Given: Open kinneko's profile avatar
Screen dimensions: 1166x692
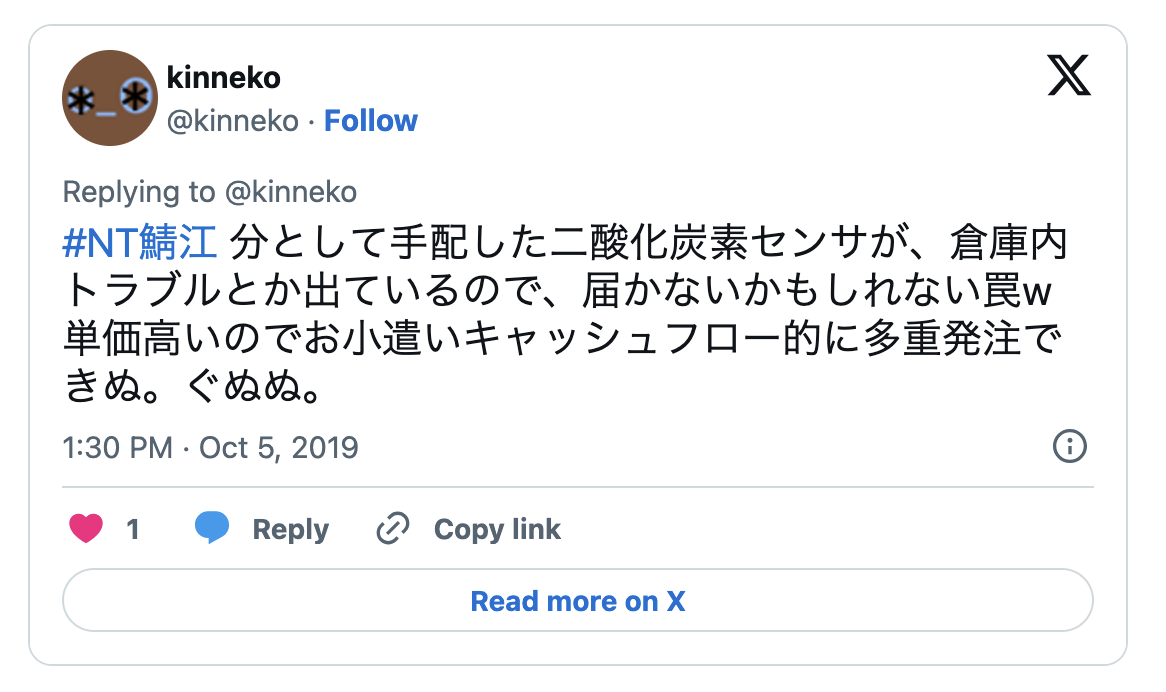Looking at the screenshot, I should pyautogui.click(x=110, y=98).
